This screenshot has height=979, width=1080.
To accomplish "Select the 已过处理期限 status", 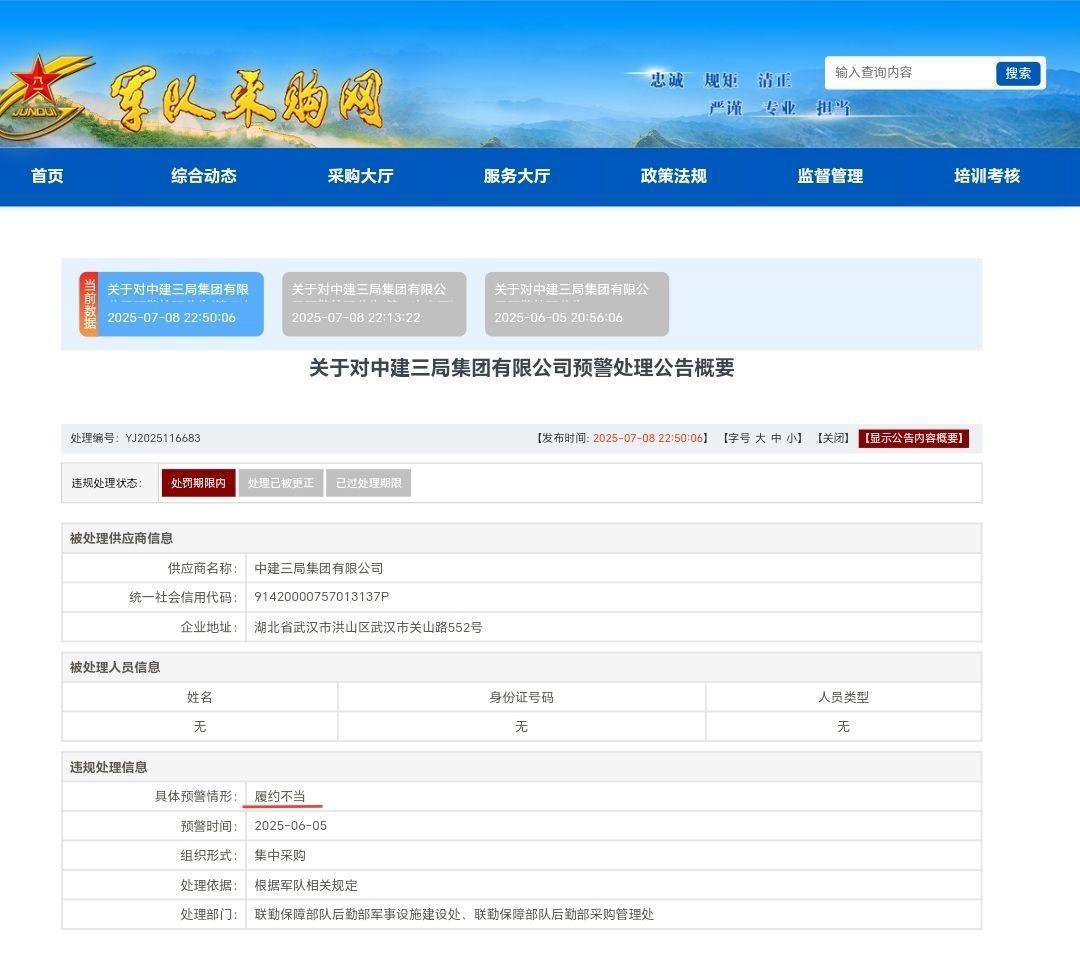I will [368, 483].
